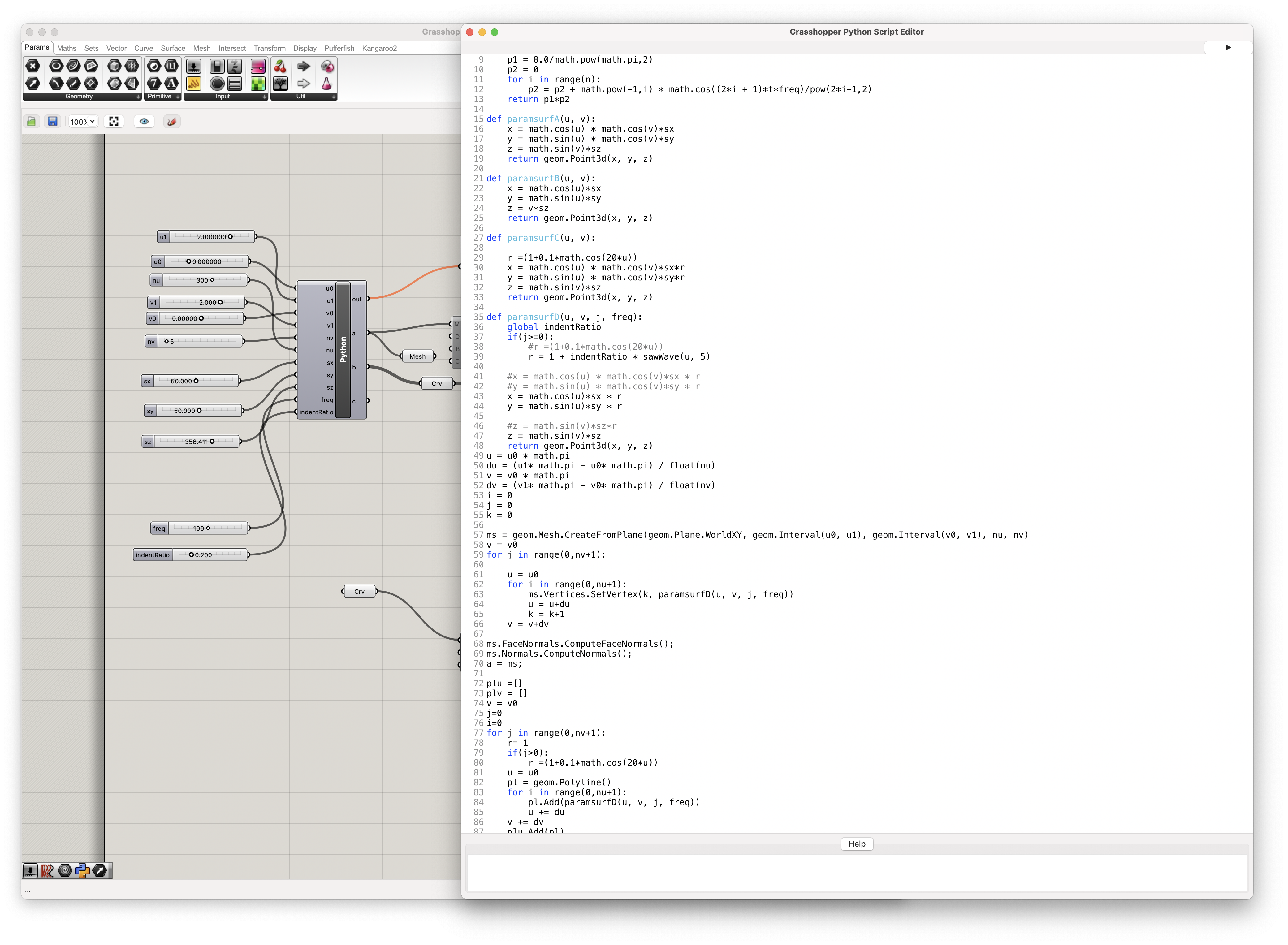Image resolution: width=1288 pixels, height=945 pixels.
Task: Select the Boolean primitive icon
Action: coord(154,66)
